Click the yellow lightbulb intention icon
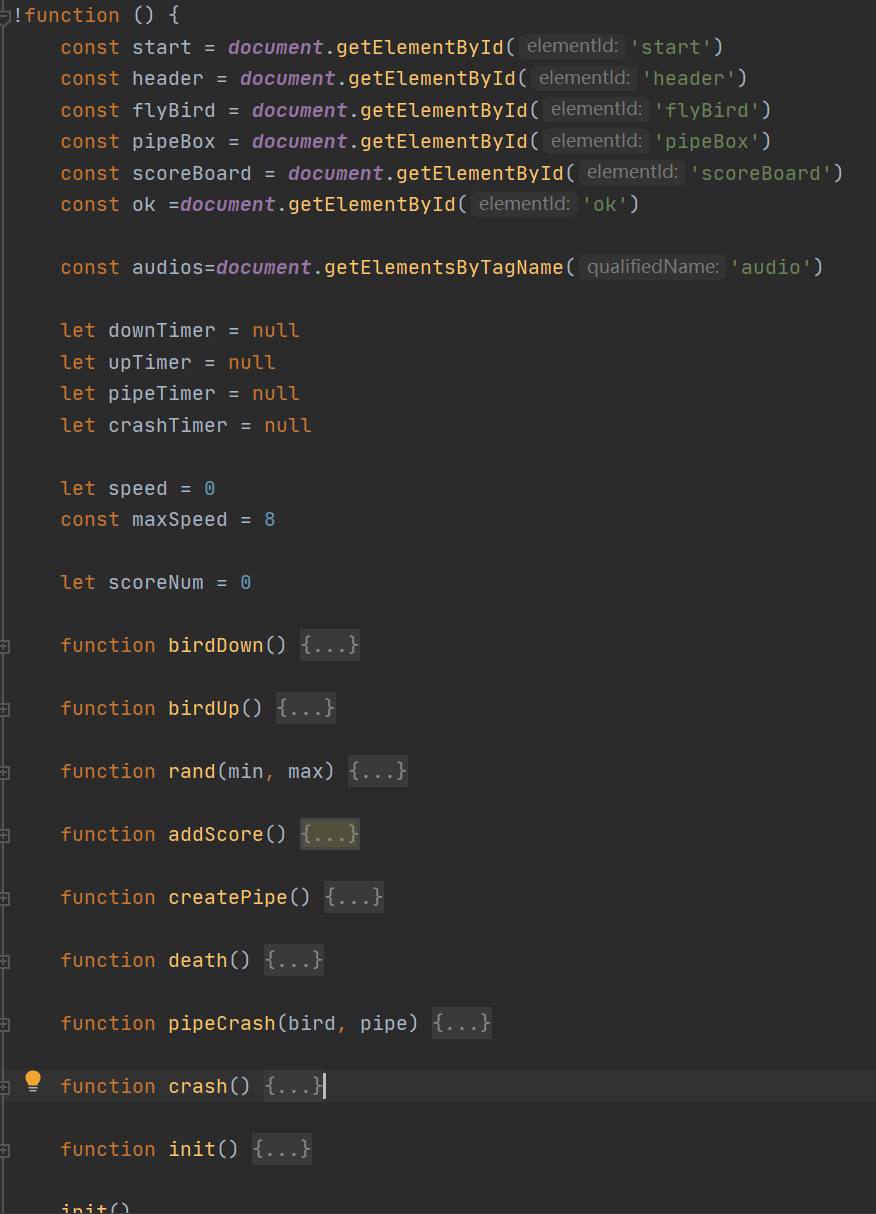This screenshot has width=876, height=1214. pos(33,1081)
